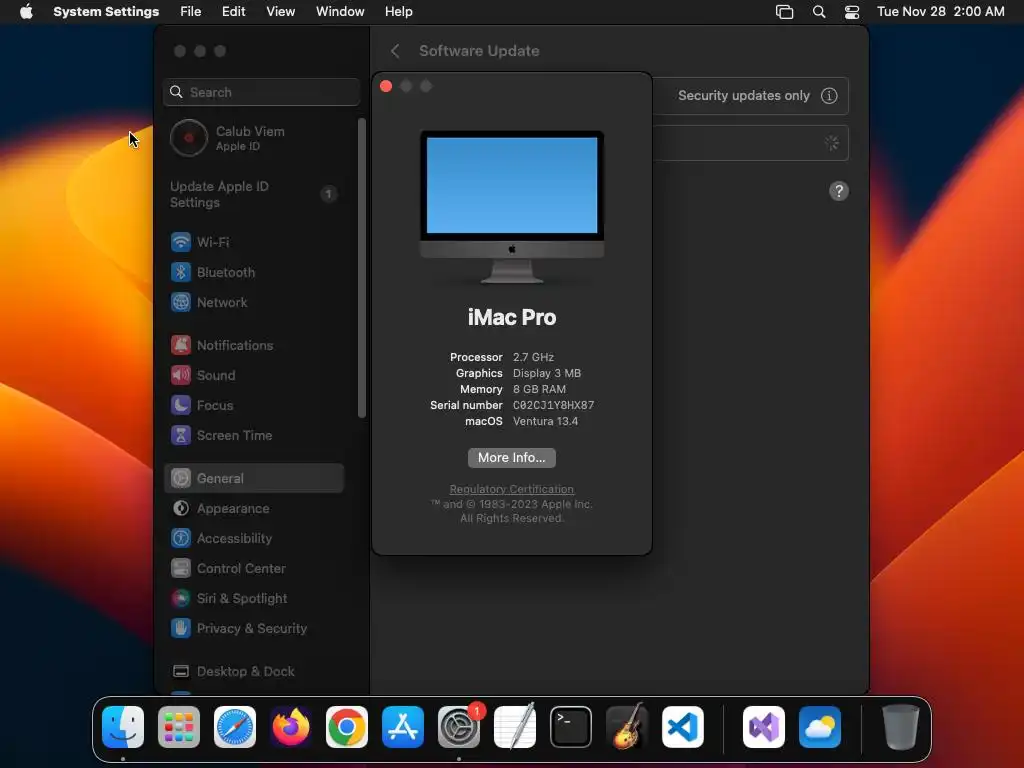Click the info icon beside Security updates only
1024x768 pixels.
click(829, 96)
